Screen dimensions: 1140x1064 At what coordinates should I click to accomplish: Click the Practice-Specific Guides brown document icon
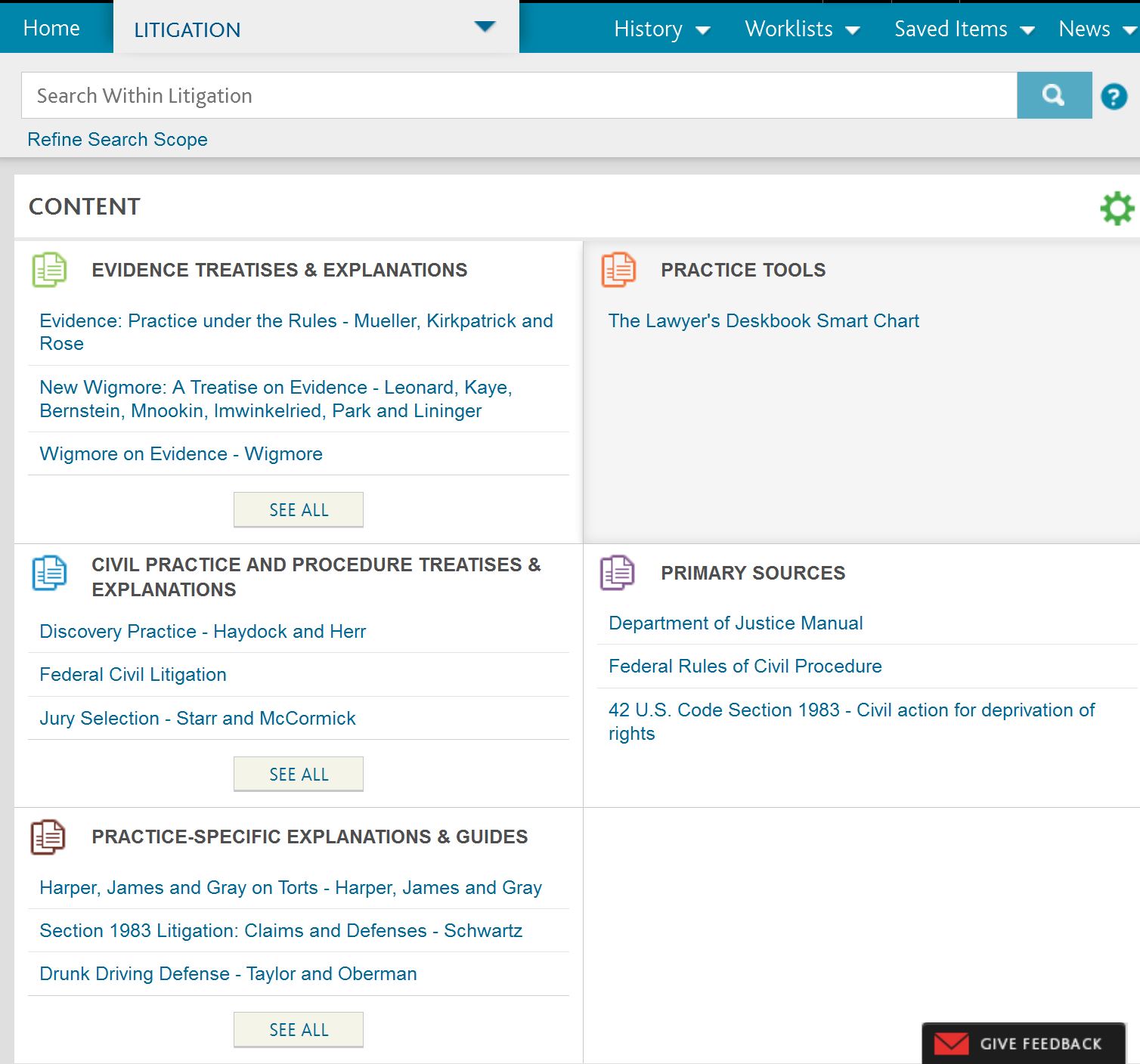pyautogui.click(x=48, y=837)
